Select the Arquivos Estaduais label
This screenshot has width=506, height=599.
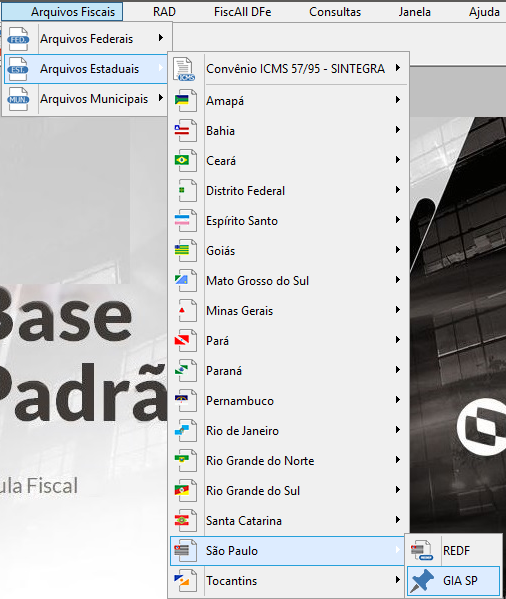[89, 69]
